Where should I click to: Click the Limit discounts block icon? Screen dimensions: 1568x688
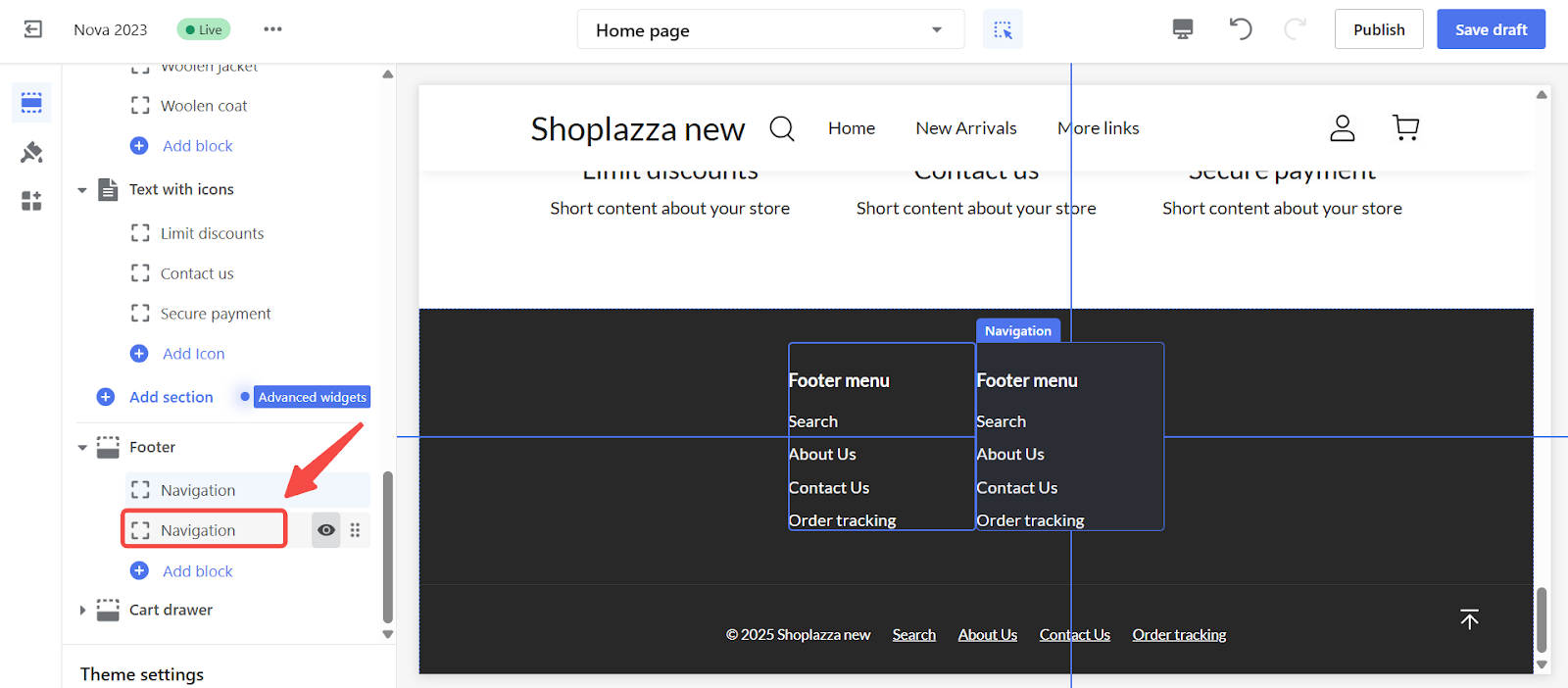click(140, 233)
